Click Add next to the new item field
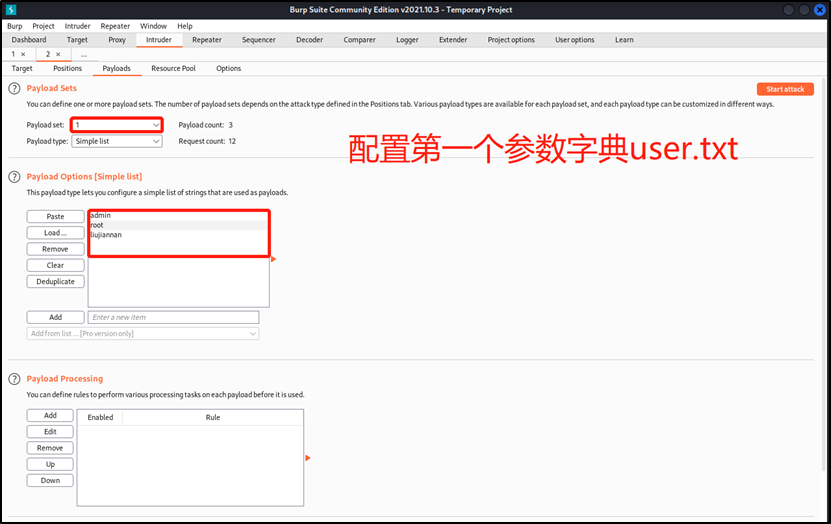 coord(55,317)
